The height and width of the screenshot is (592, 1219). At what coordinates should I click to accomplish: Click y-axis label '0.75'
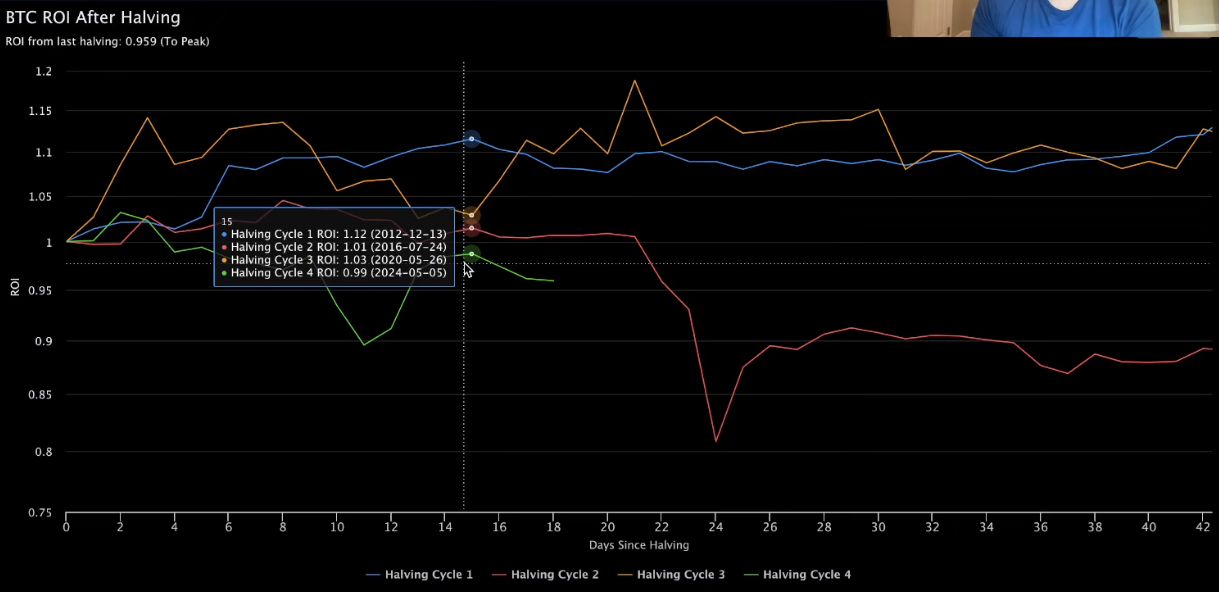point(40,513)
